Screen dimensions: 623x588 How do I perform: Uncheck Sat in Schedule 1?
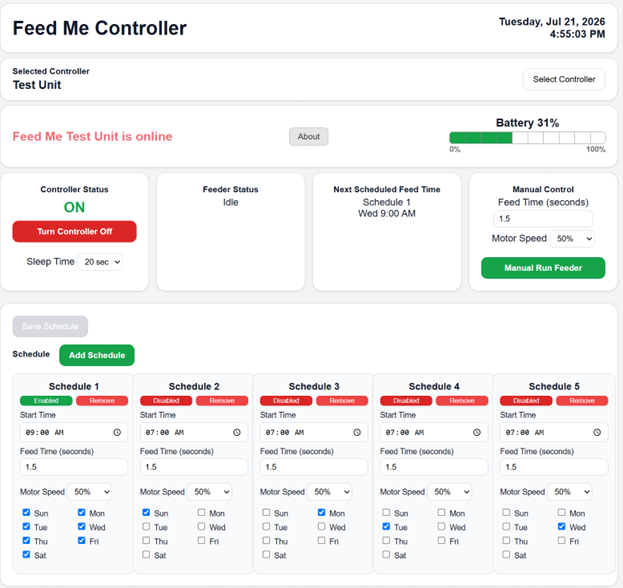point(26,554)
